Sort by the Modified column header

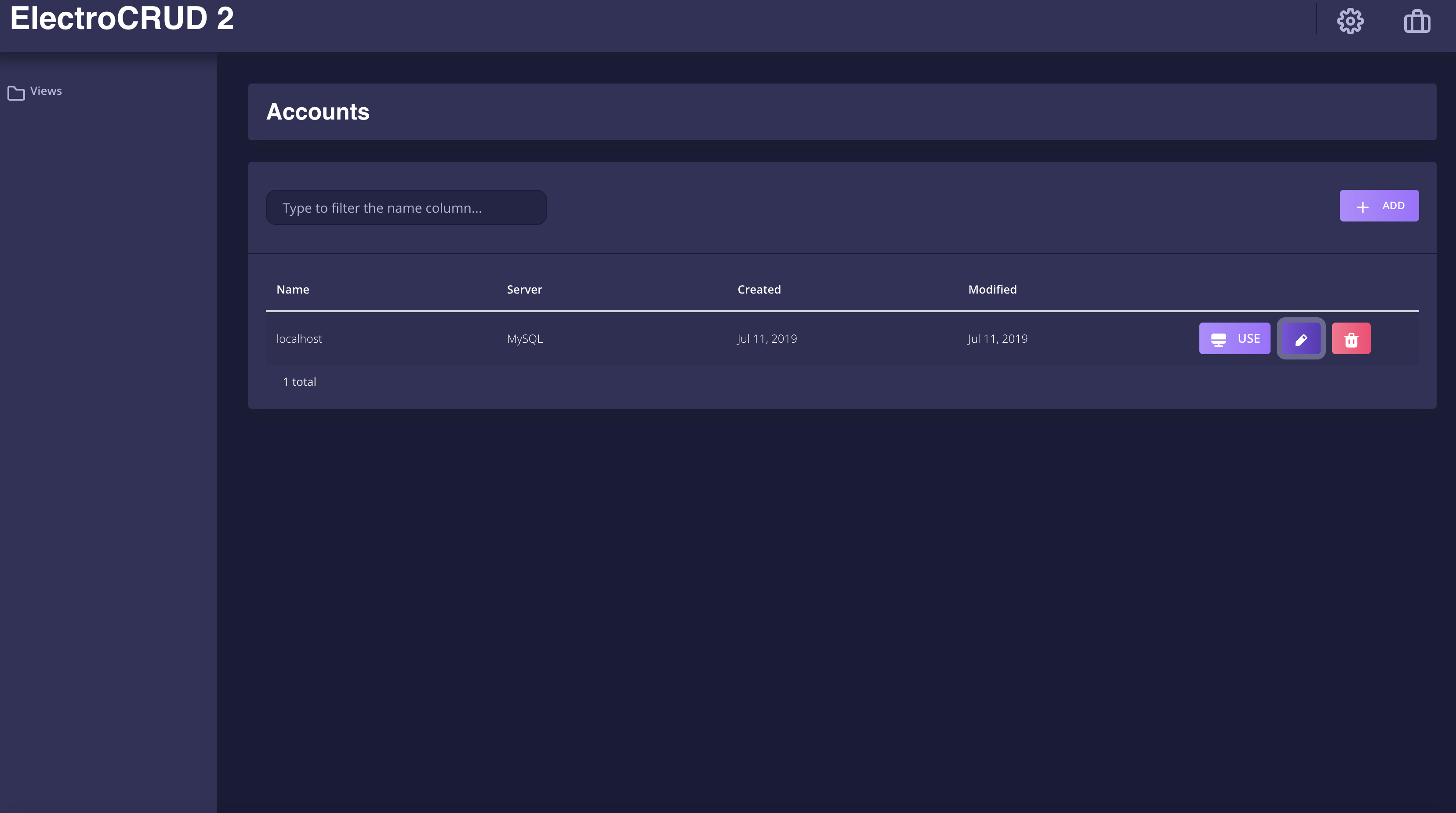(992, 290)
